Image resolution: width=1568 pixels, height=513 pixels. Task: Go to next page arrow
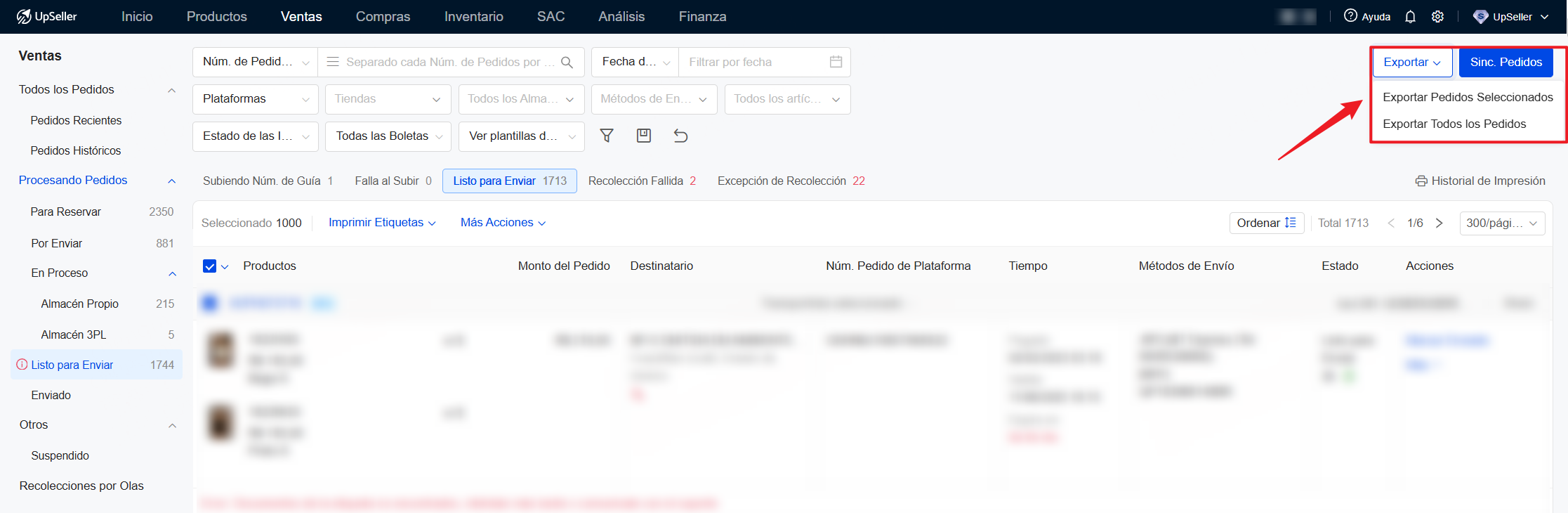[1439, 223]
